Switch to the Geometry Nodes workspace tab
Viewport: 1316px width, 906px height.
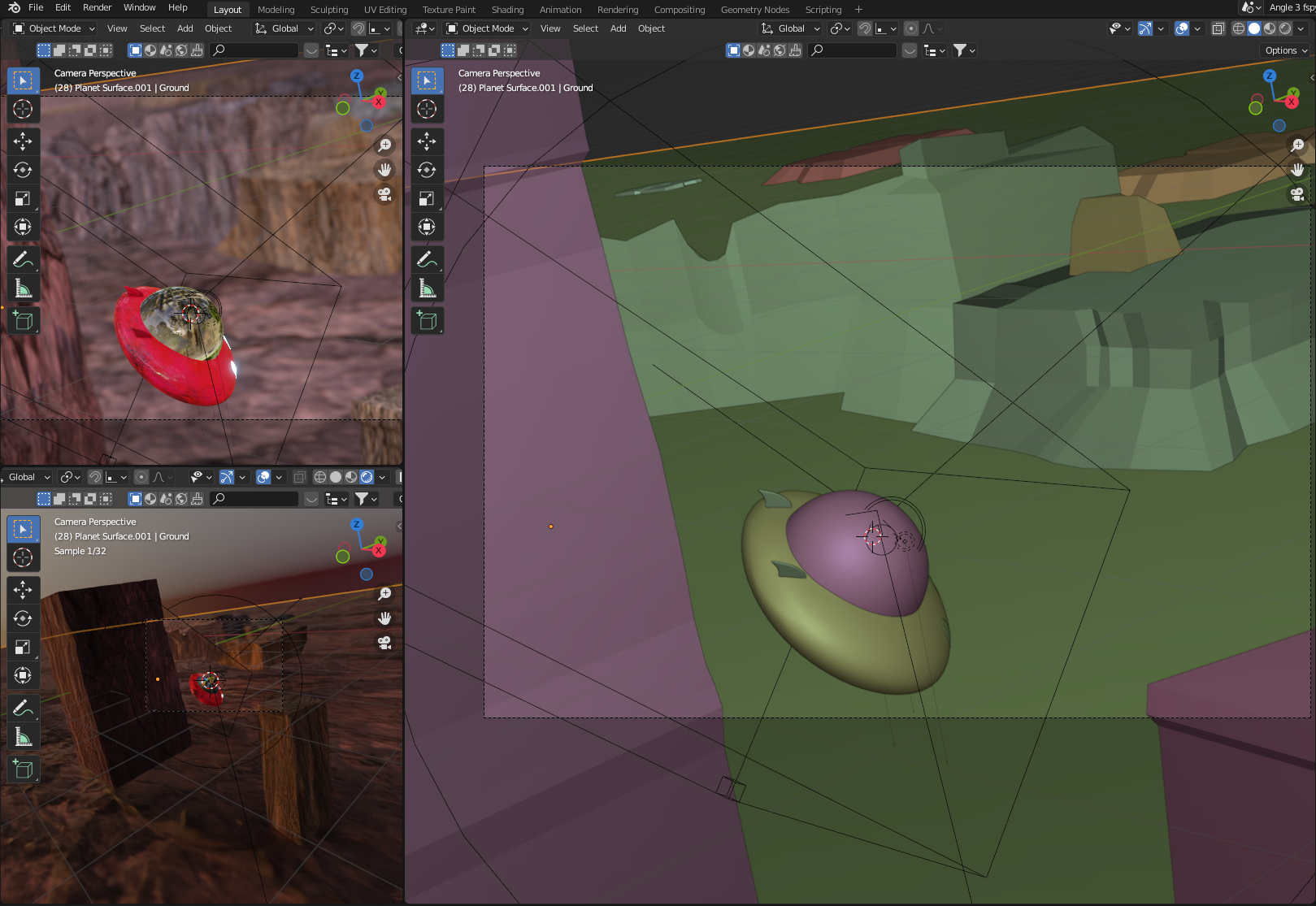(x=755, y=10)
